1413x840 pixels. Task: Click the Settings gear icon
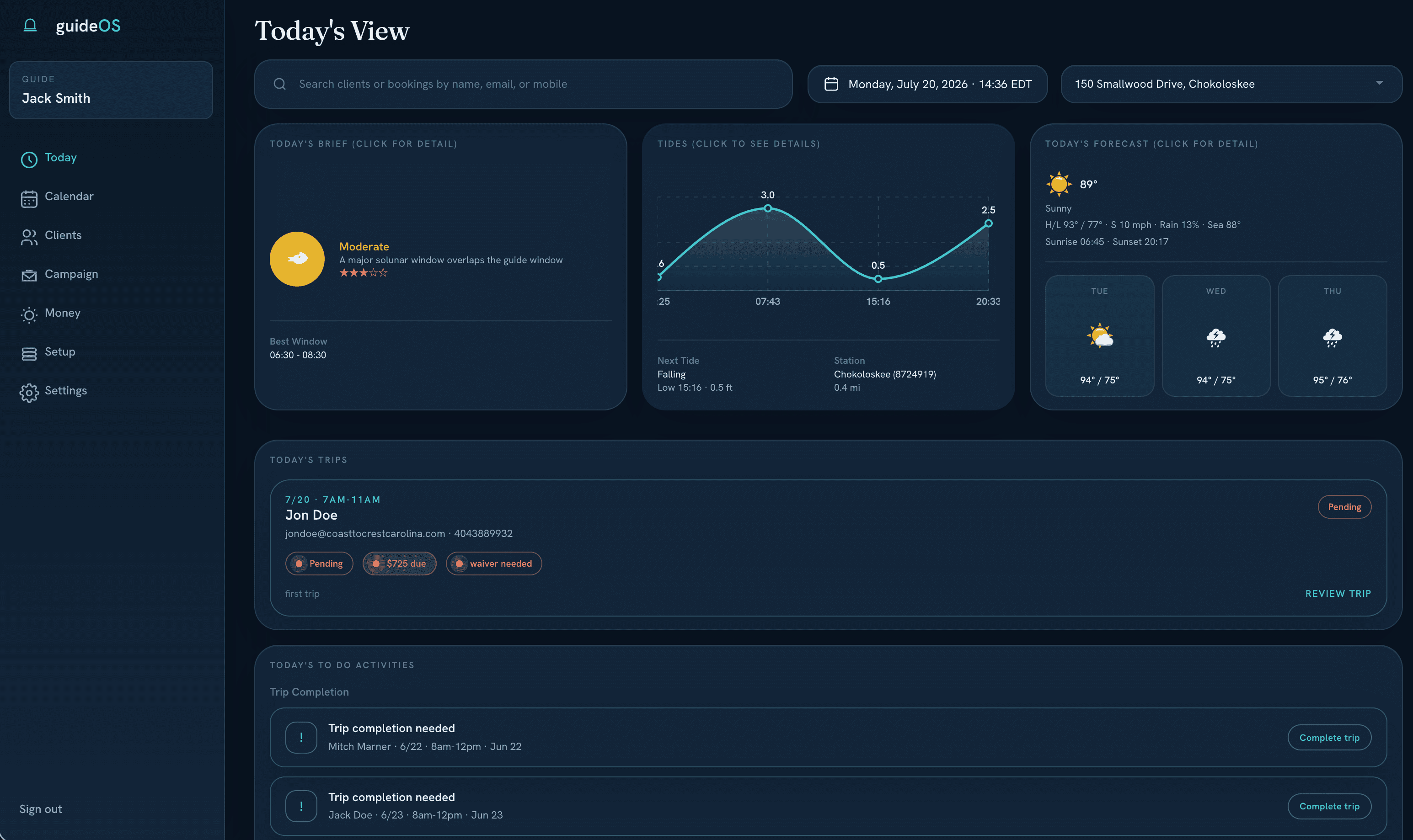pos(29,392)
